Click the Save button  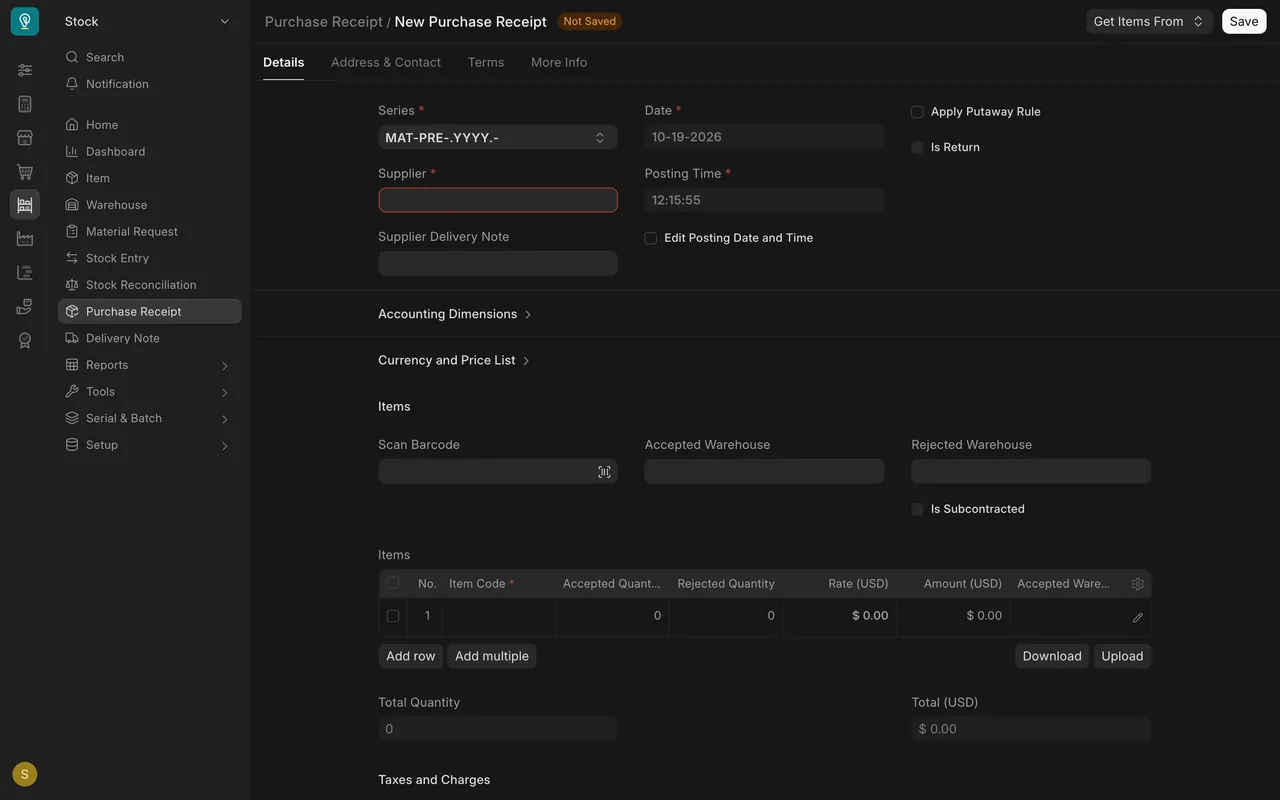(1244, 21)
